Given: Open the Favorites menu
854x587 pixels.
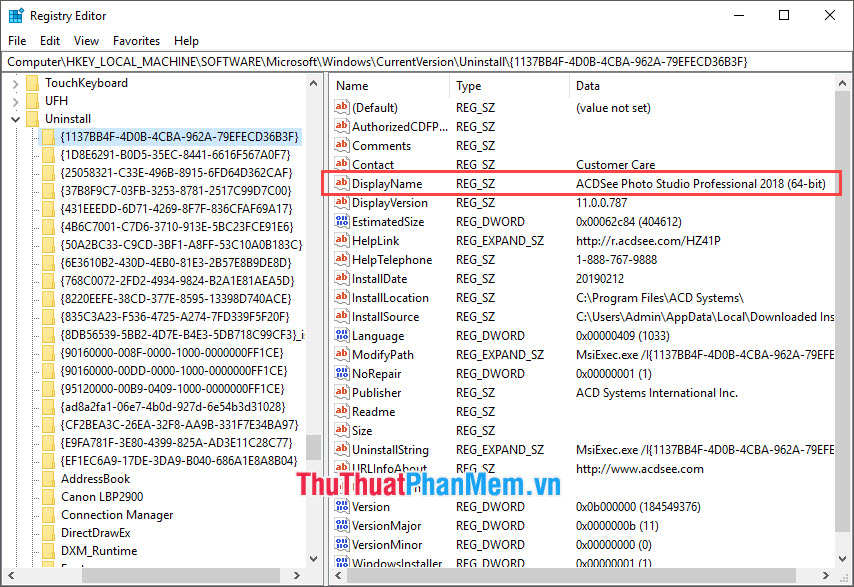Looking at the screenshot, I should tap(136, 41).
